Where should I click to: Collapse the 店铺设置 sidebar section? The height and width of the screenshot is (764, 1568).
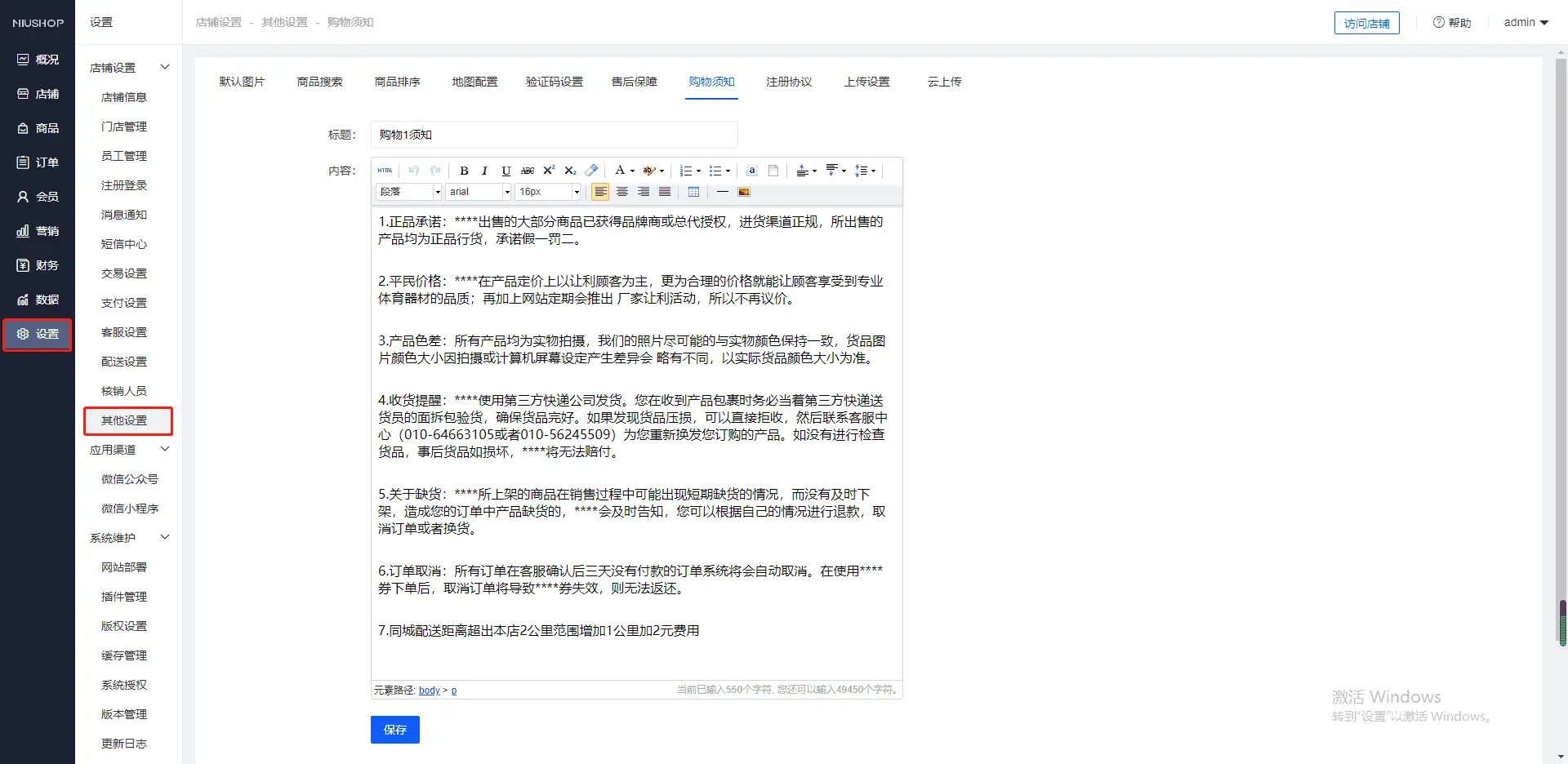(164, 67)
